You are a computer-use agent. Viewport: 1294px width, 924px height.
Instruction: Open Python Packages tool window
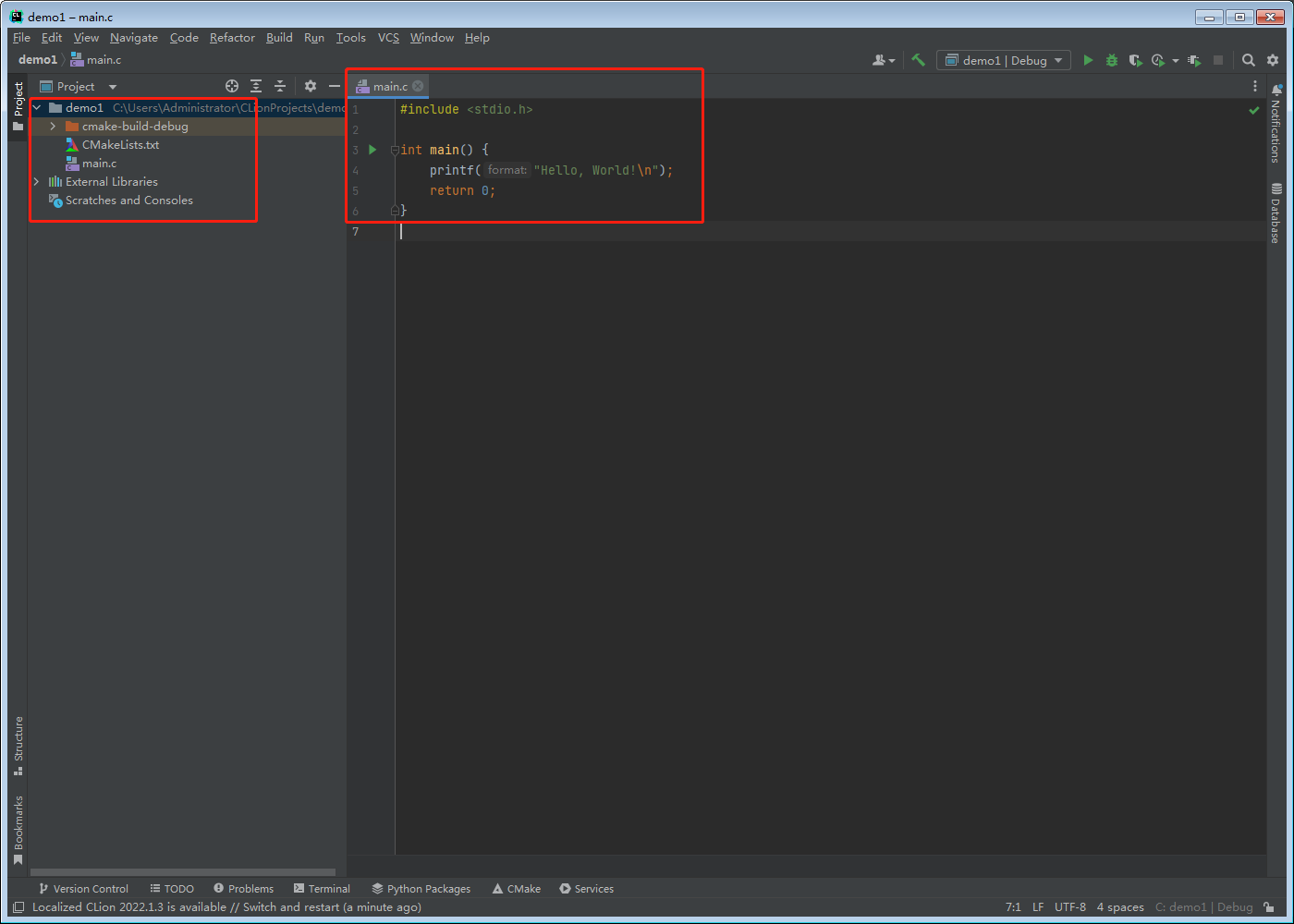(421, 889)
